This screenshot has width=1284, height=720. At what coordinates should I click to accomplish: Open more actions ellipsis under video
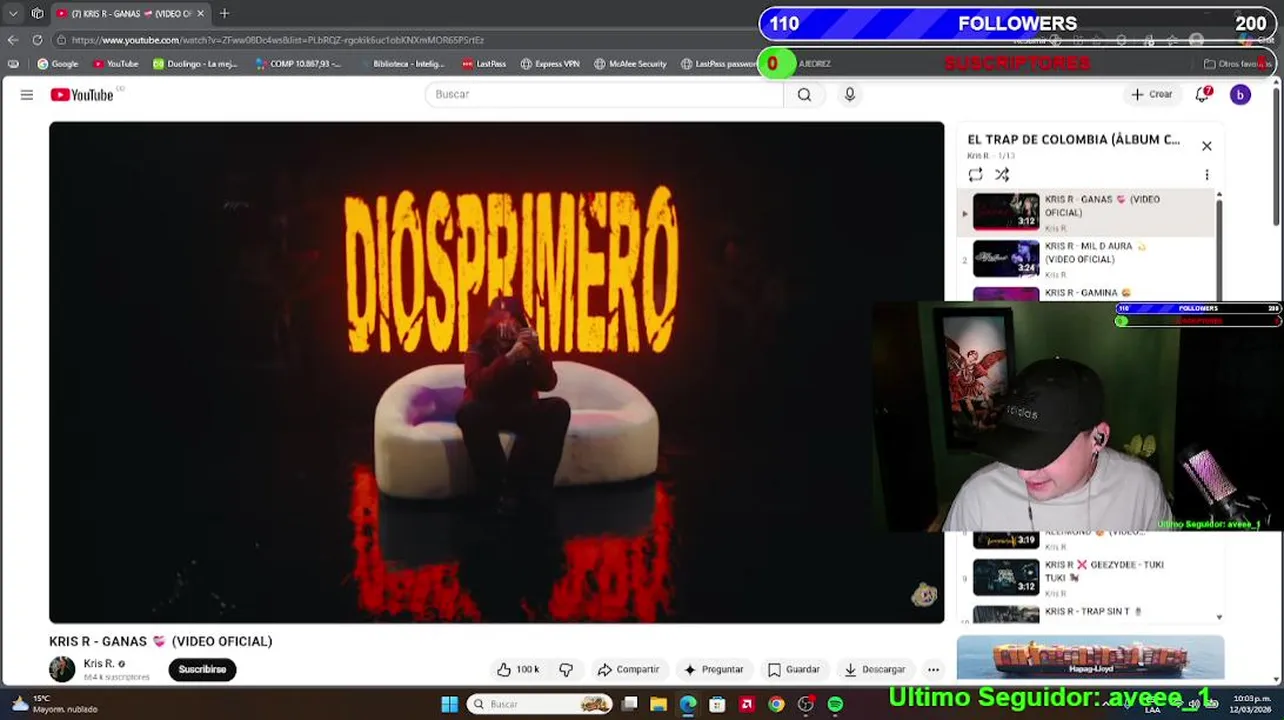click(933, 669)
